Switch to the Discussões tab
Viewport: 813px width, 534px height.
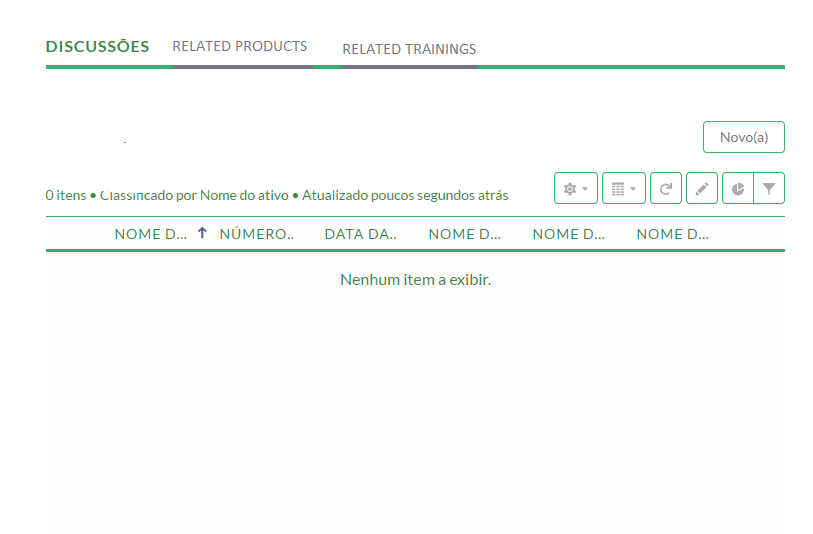coord(98,47)
